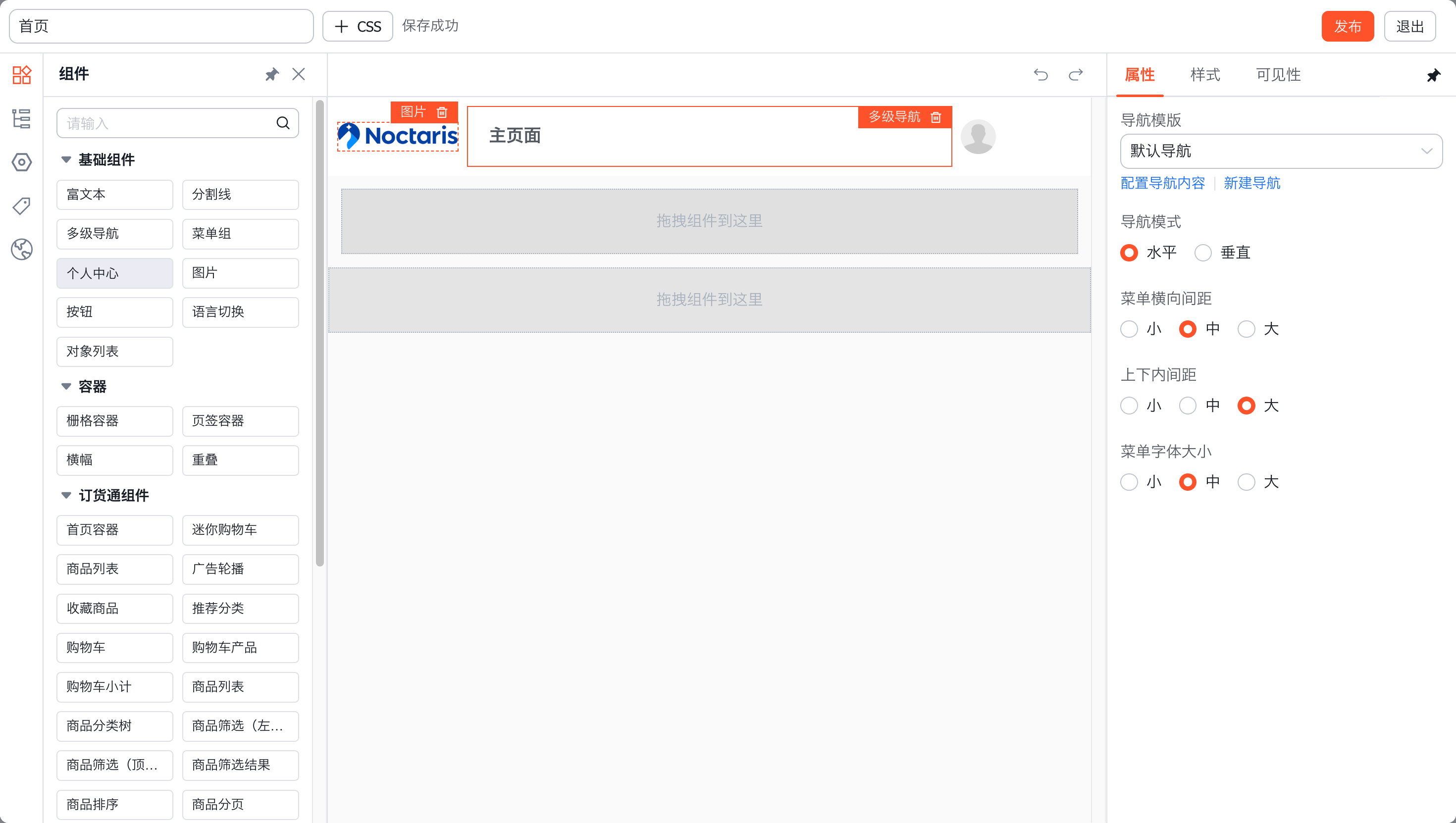Image resolution: width=1456 pixels, height=823 pixels.
Task: Open the components panel icon in sidebar
Action: (x=21, y=75)
